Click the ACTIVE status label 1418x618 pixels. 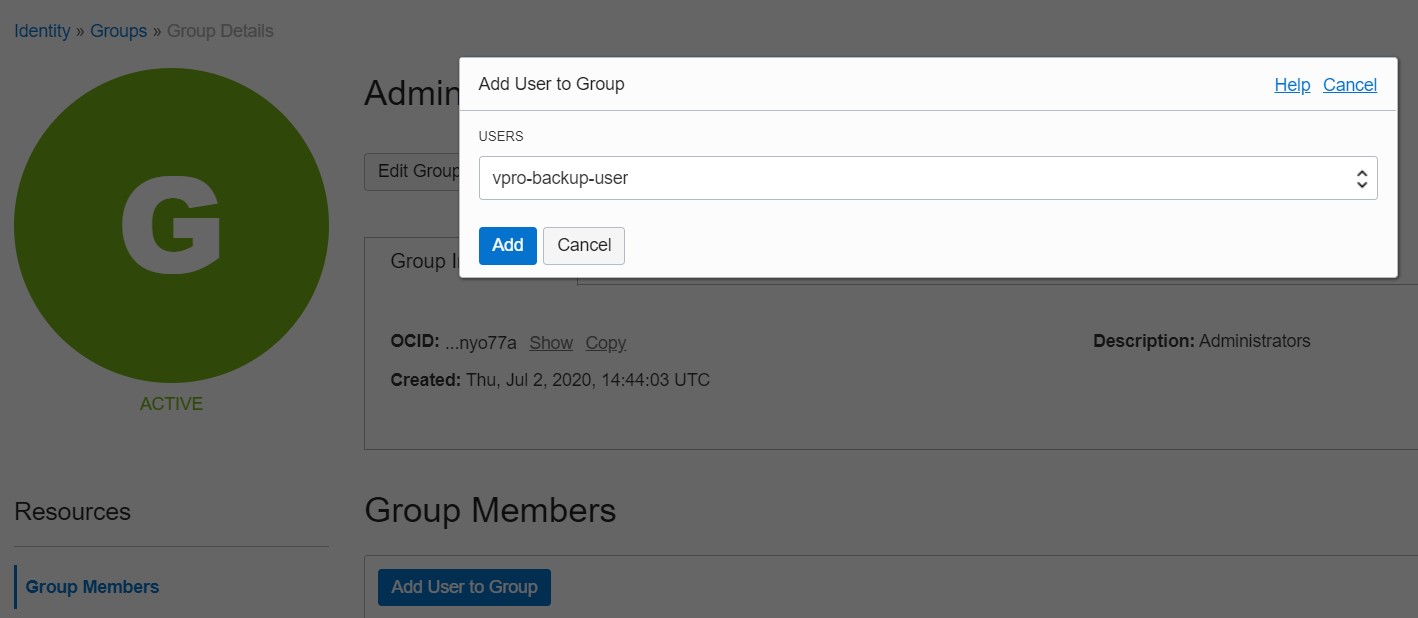click(171, 404)
